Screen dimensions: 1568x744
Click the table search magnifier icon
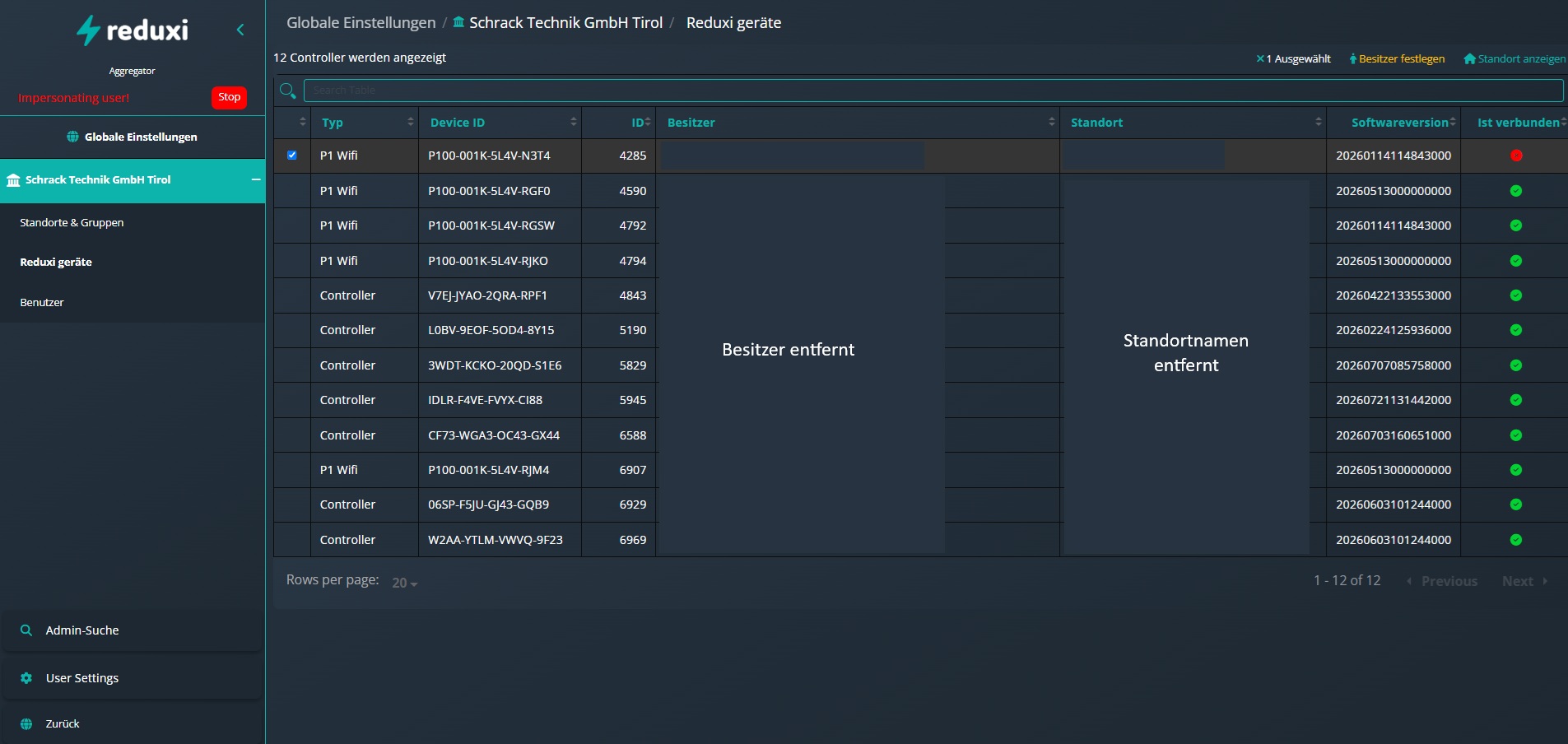tap(287, 91)
